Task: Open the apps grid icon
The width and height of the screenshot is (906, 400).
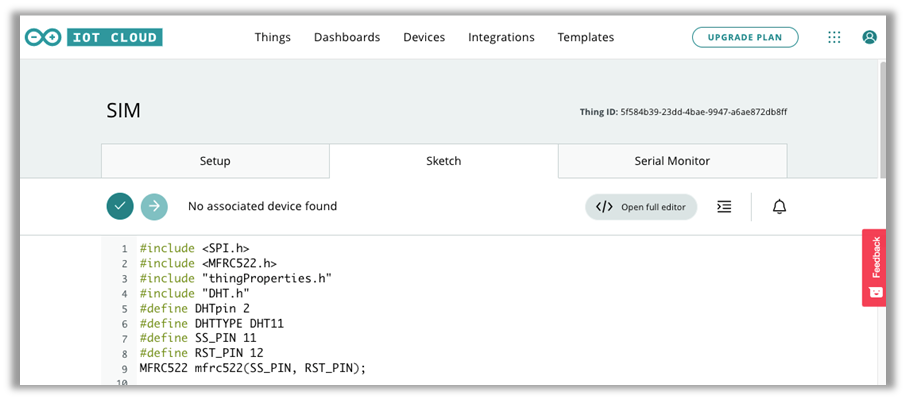Action: (834, 37)
